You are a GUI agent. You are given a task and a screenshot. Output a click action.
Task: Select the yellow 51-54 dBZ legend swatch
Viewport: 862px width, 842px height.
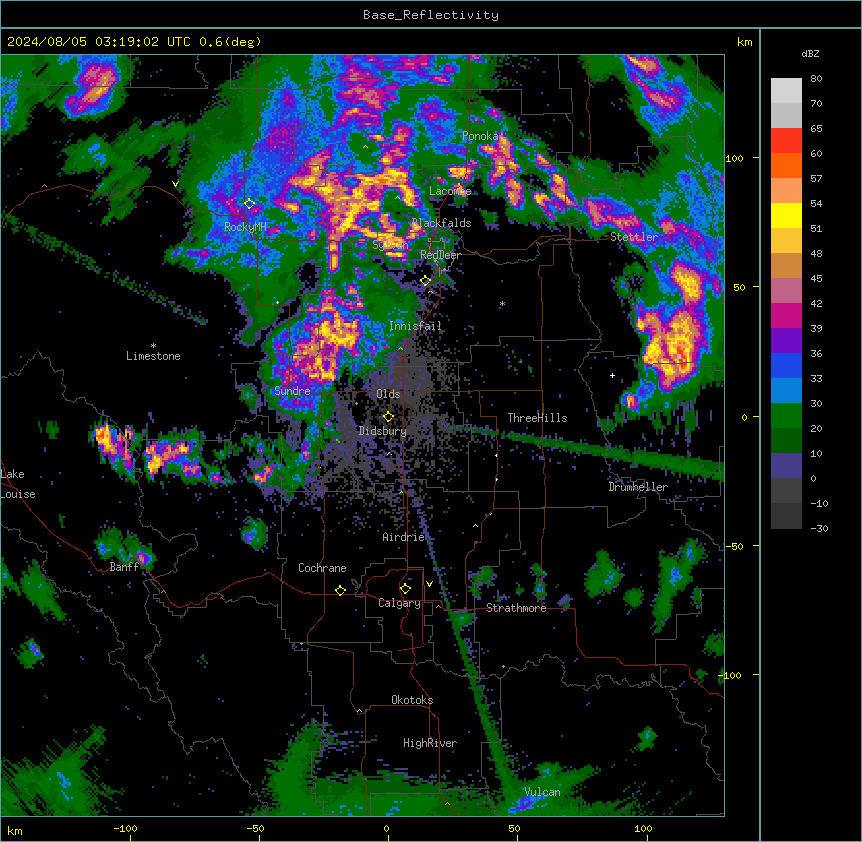(786, 215)
